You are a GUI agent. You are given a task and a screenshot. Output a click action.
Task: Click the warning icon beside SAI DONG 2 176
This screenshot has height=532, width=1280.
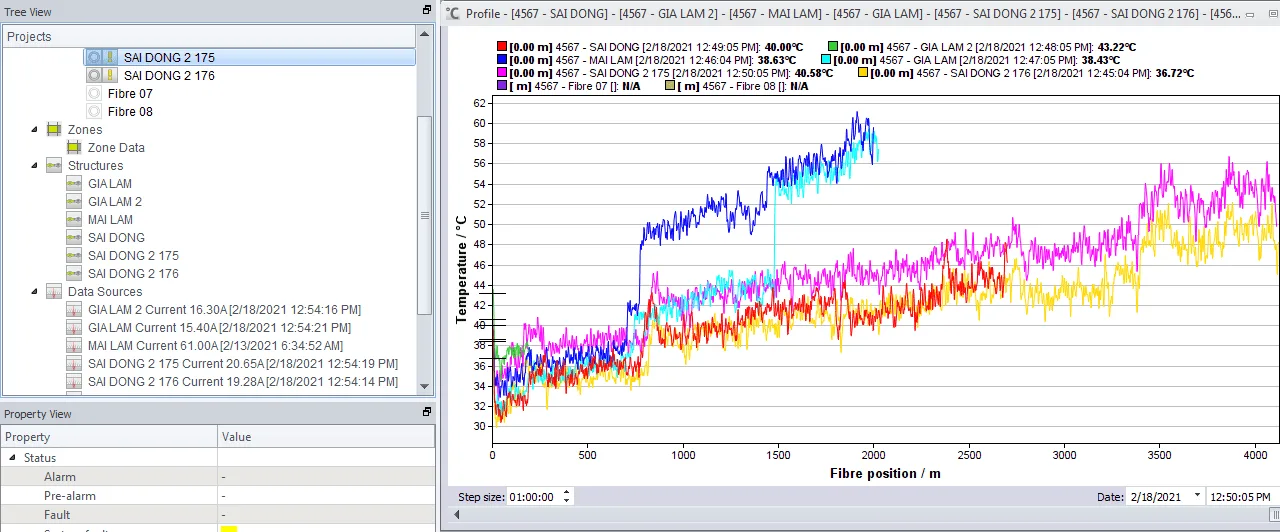(110, 76)
